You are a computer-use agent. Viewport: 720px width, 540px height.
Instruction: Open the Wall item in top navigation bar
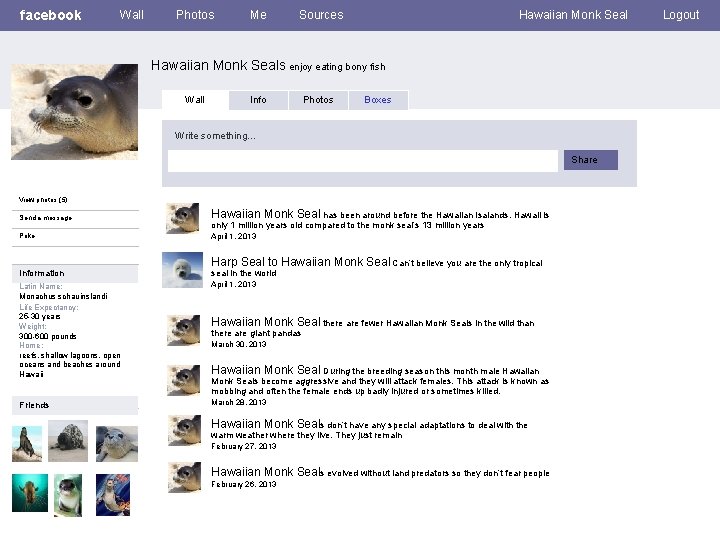131,15
